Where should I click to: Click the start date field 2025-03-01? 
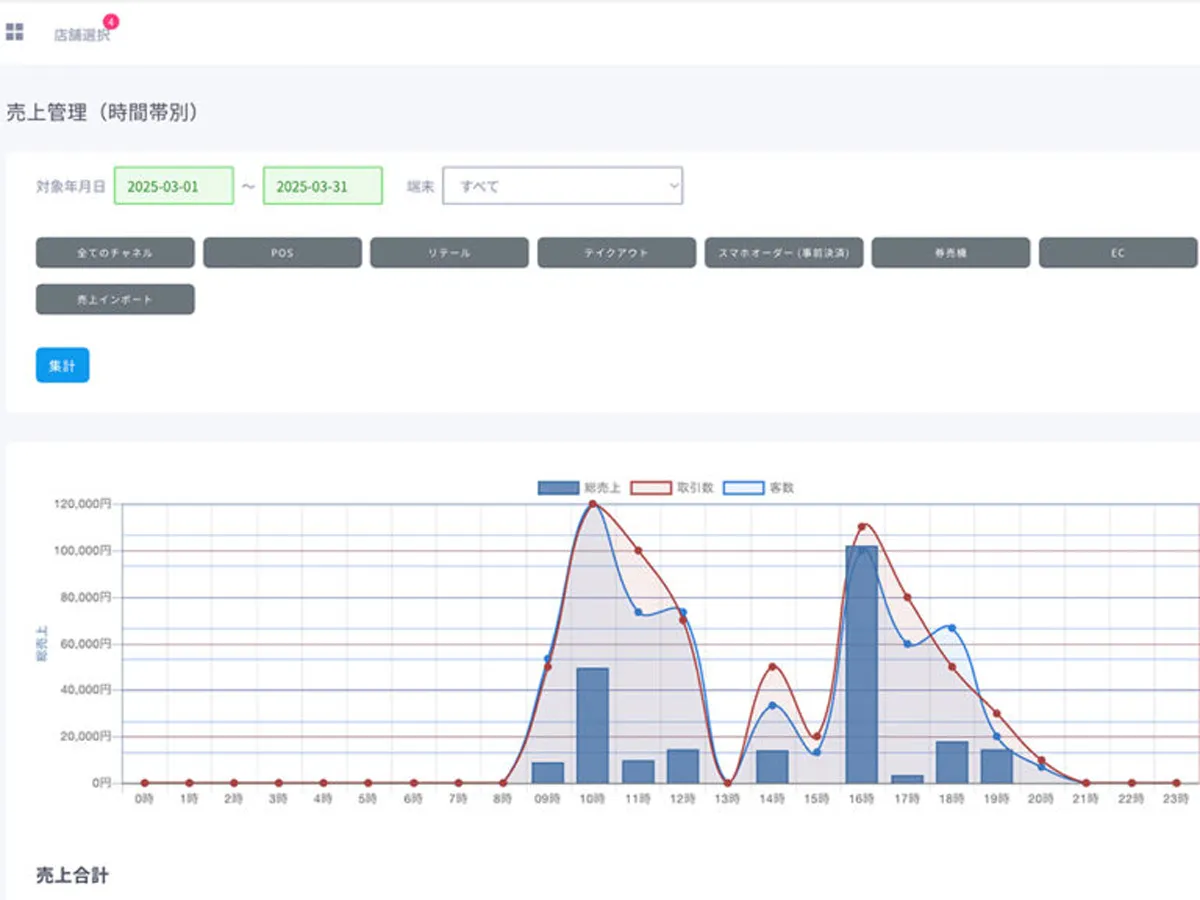point(174,186)
